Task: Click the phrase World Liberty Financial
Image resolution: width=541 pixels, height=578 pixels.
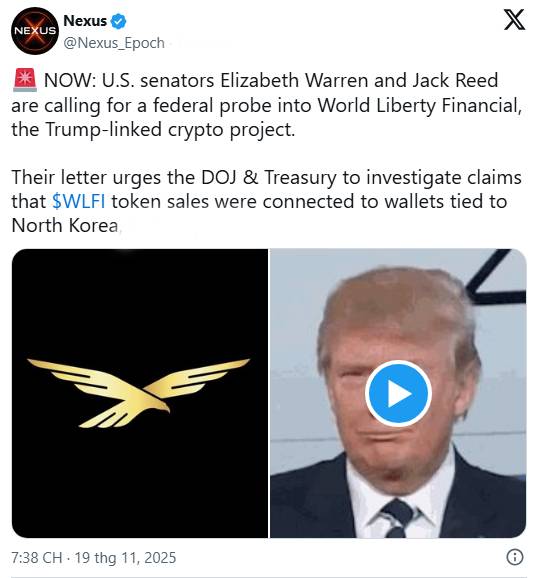Action: point(419,105)
